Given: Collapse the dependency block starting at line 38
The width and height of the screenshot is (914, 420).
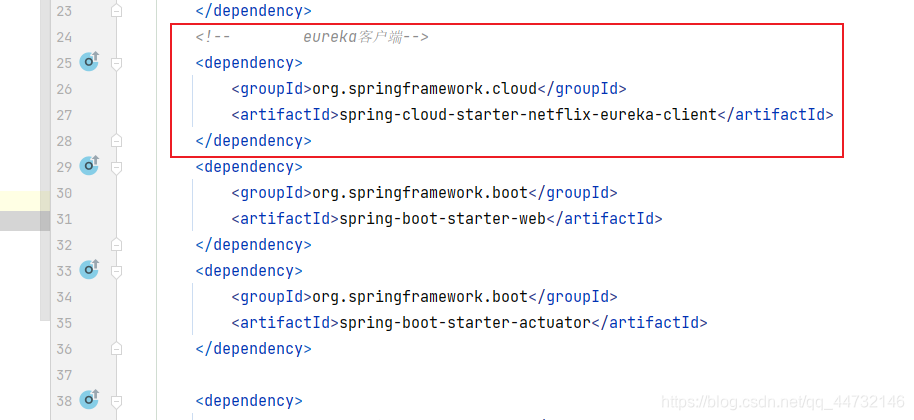Looking at the screenshot, I should point(117,401).
